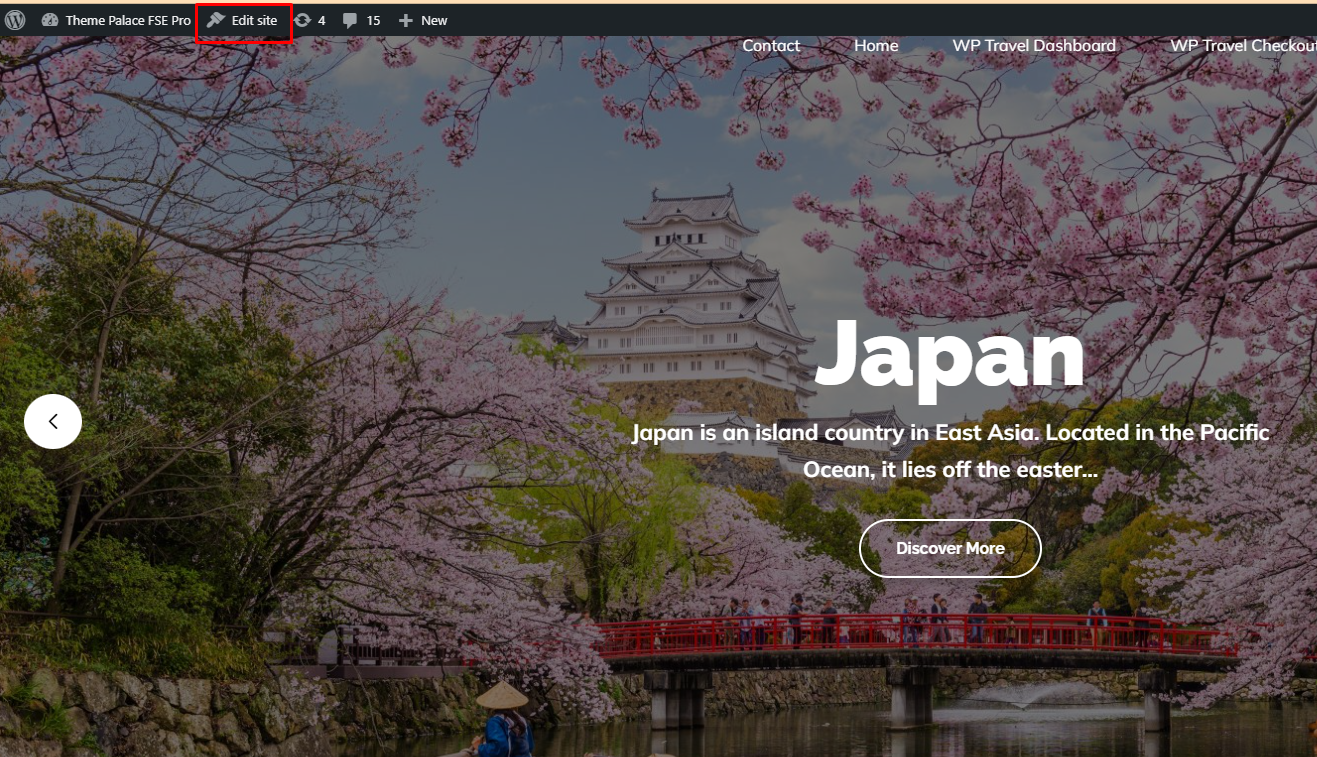Open the WP Travel Dashboard page

pyautogui.click(x=1033, y=46)
